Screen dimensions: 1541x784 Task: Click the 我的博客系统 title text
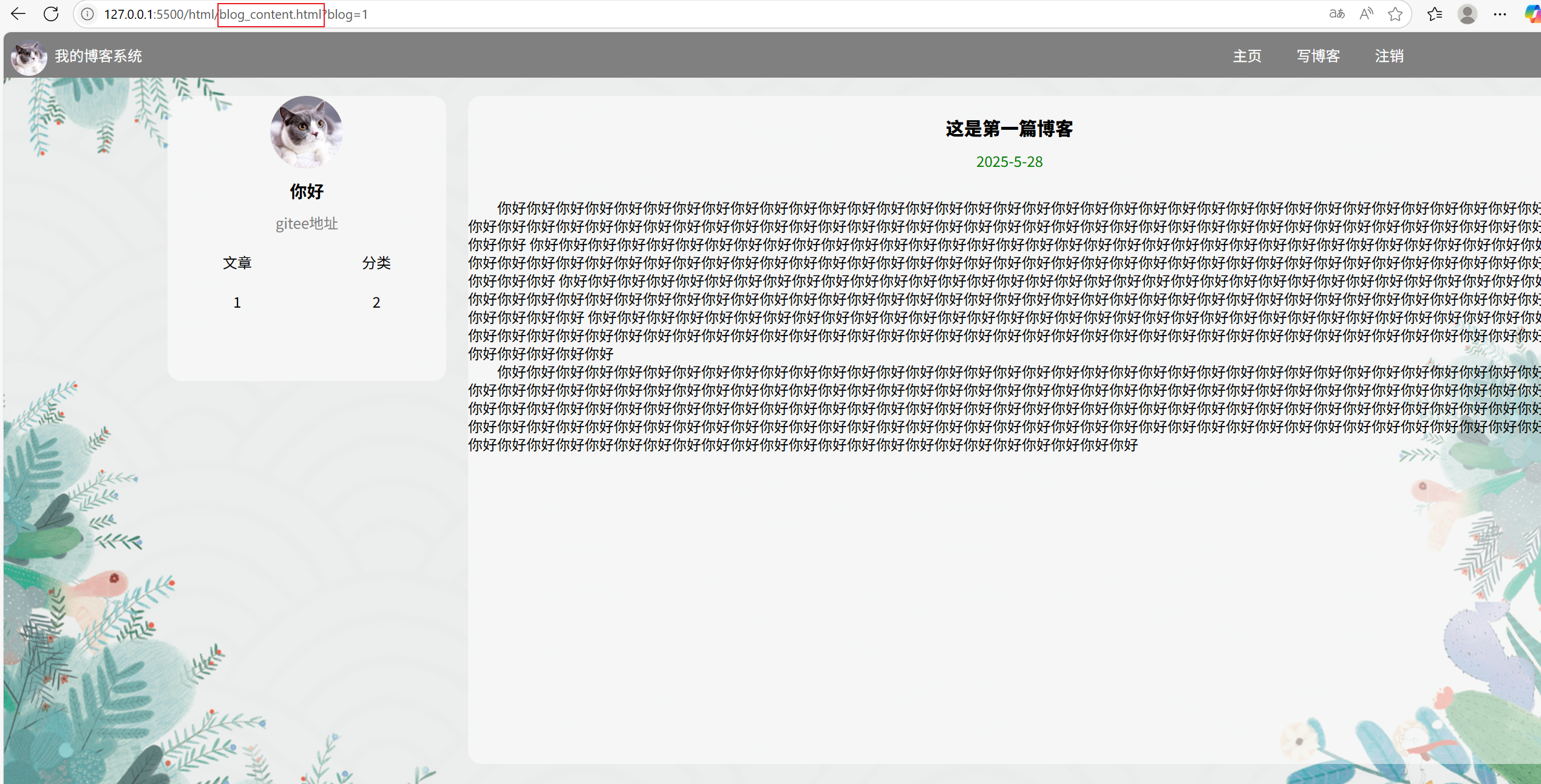pos(98,56)
